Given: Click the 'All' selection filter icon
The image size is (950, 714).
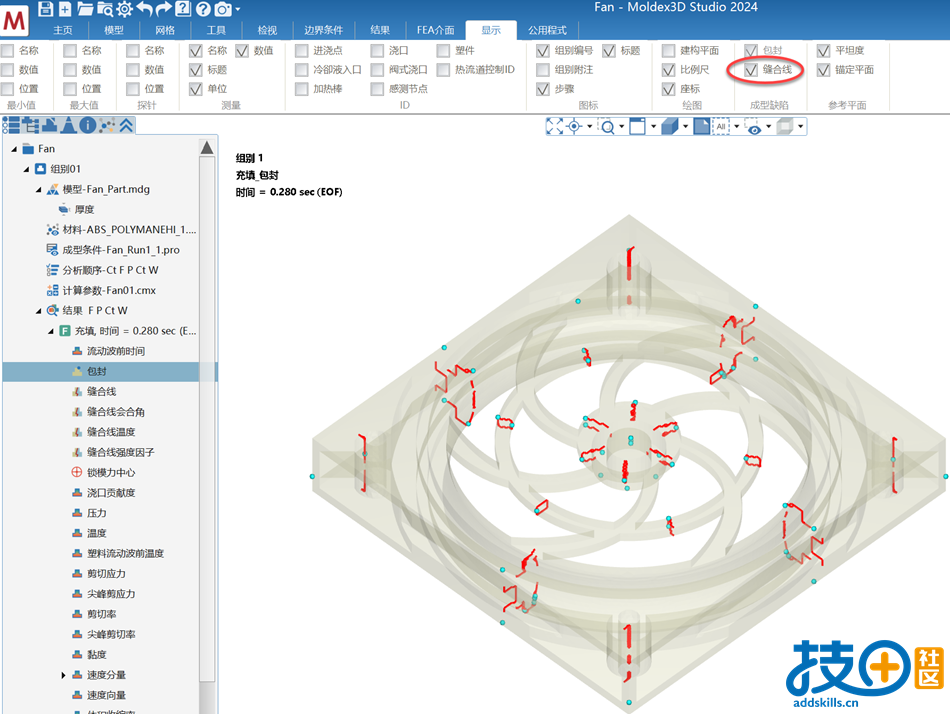Looking at the screenshot, I should click(x=721, y=127).
